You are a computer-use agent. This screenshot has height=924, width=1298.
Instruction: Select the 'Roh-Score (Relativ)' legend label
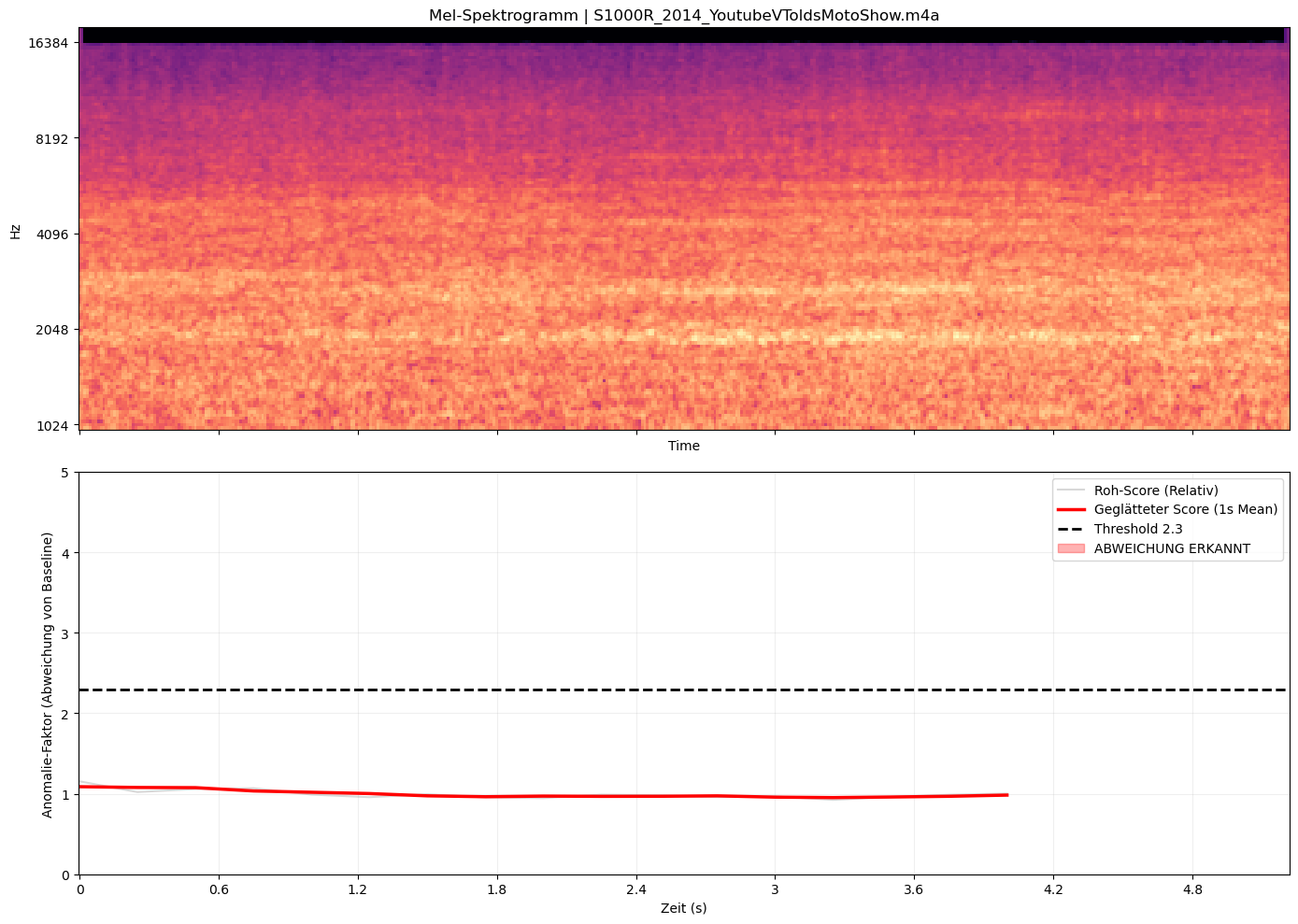click(x=1156, y=490)
